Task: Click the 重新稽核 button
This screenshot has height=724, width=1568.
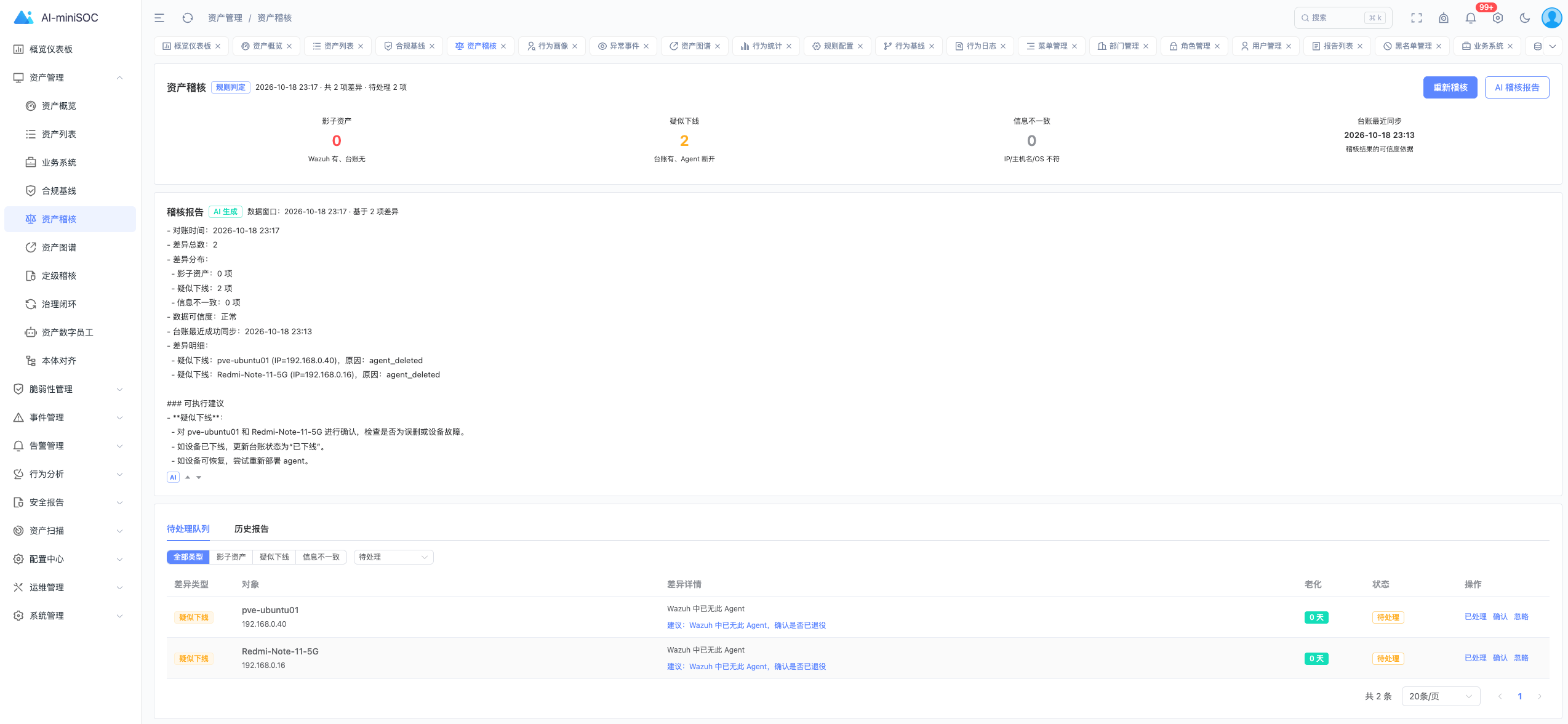Action: [1450, 87]
